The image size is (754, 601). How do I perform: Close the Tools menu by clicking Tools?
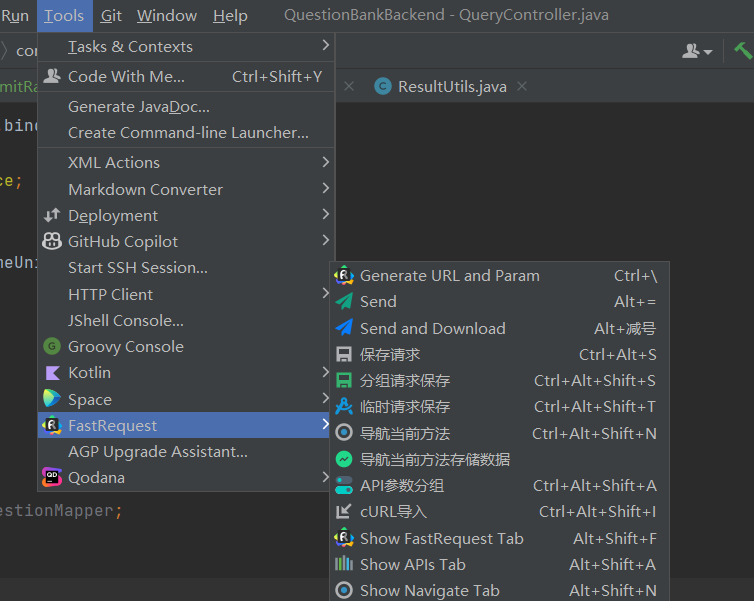[x=64, y=16]
